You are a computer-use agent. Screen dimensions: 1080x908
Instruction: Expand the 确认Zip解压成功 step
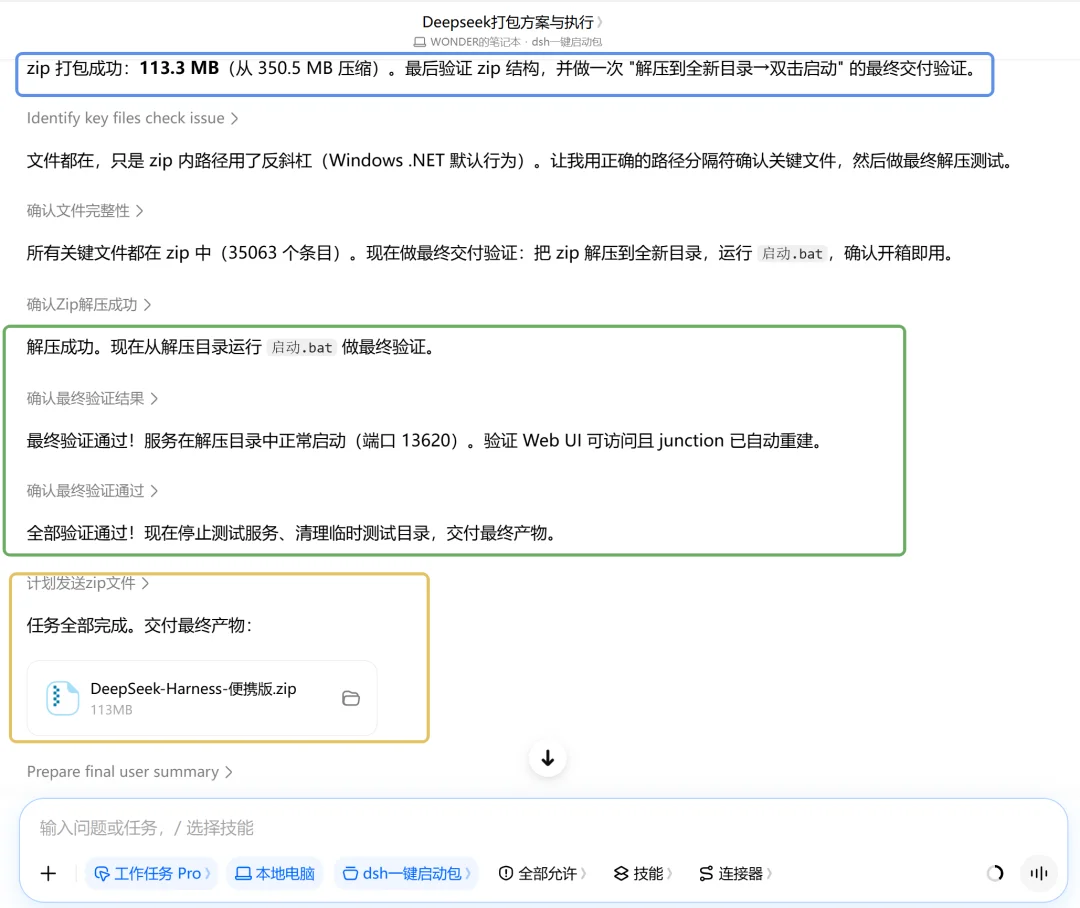tap(89, 305)
